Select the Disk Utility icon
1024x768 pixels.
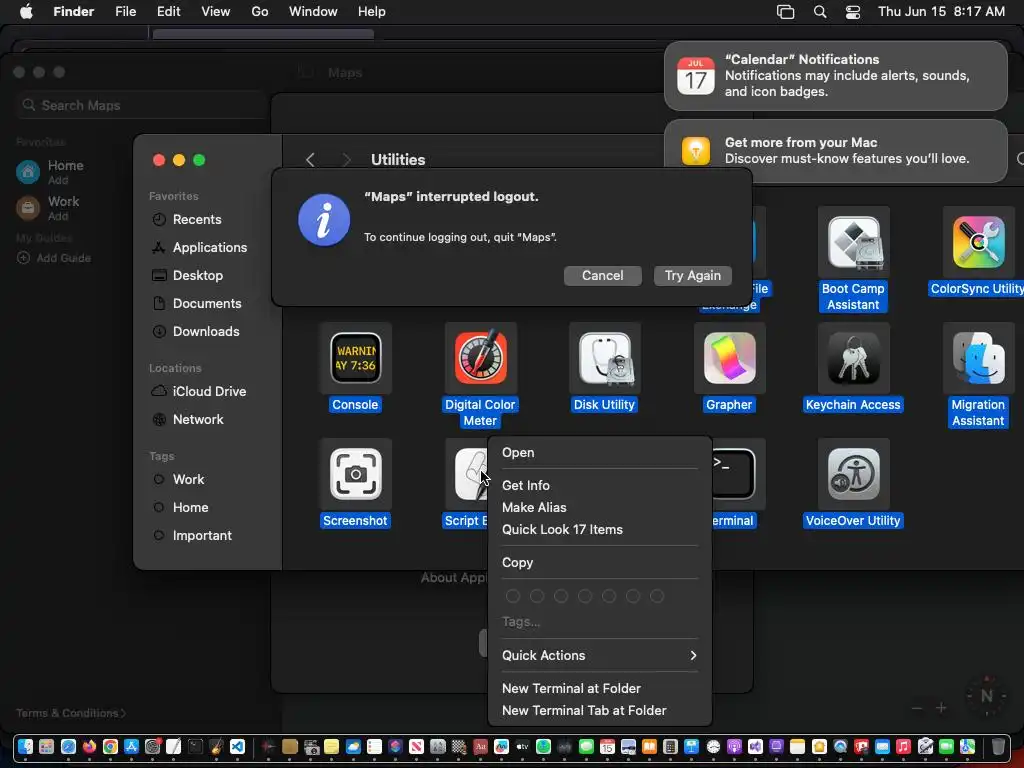click(x=605, y=358)
